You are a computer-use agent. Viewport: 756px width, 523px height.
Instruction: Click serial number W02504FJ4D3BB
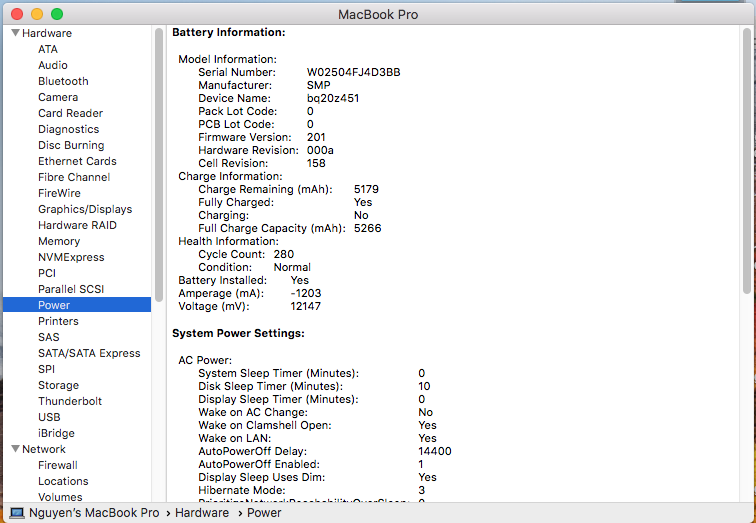(353, 72)
